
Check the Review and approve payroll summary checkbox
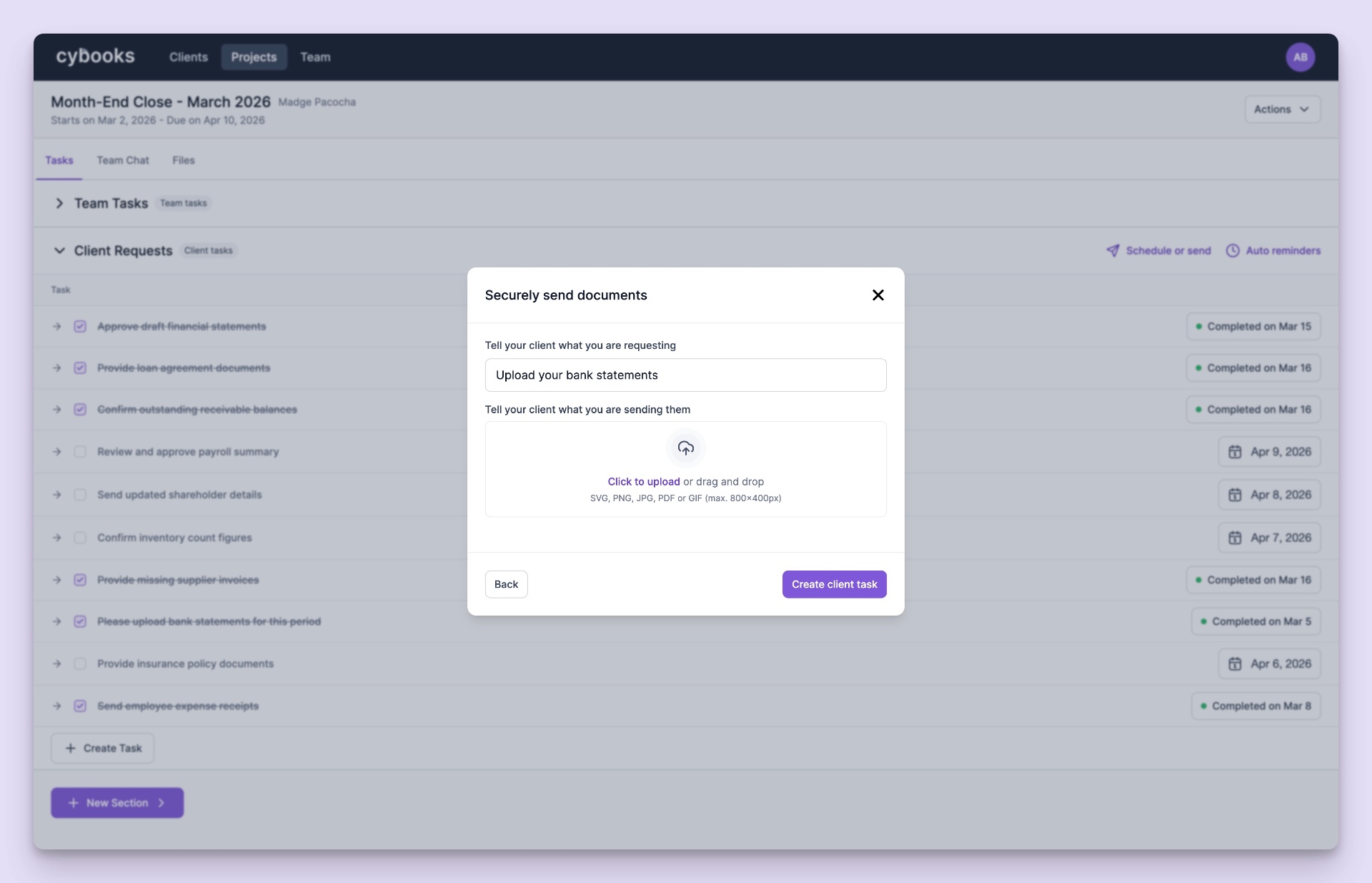80,452
